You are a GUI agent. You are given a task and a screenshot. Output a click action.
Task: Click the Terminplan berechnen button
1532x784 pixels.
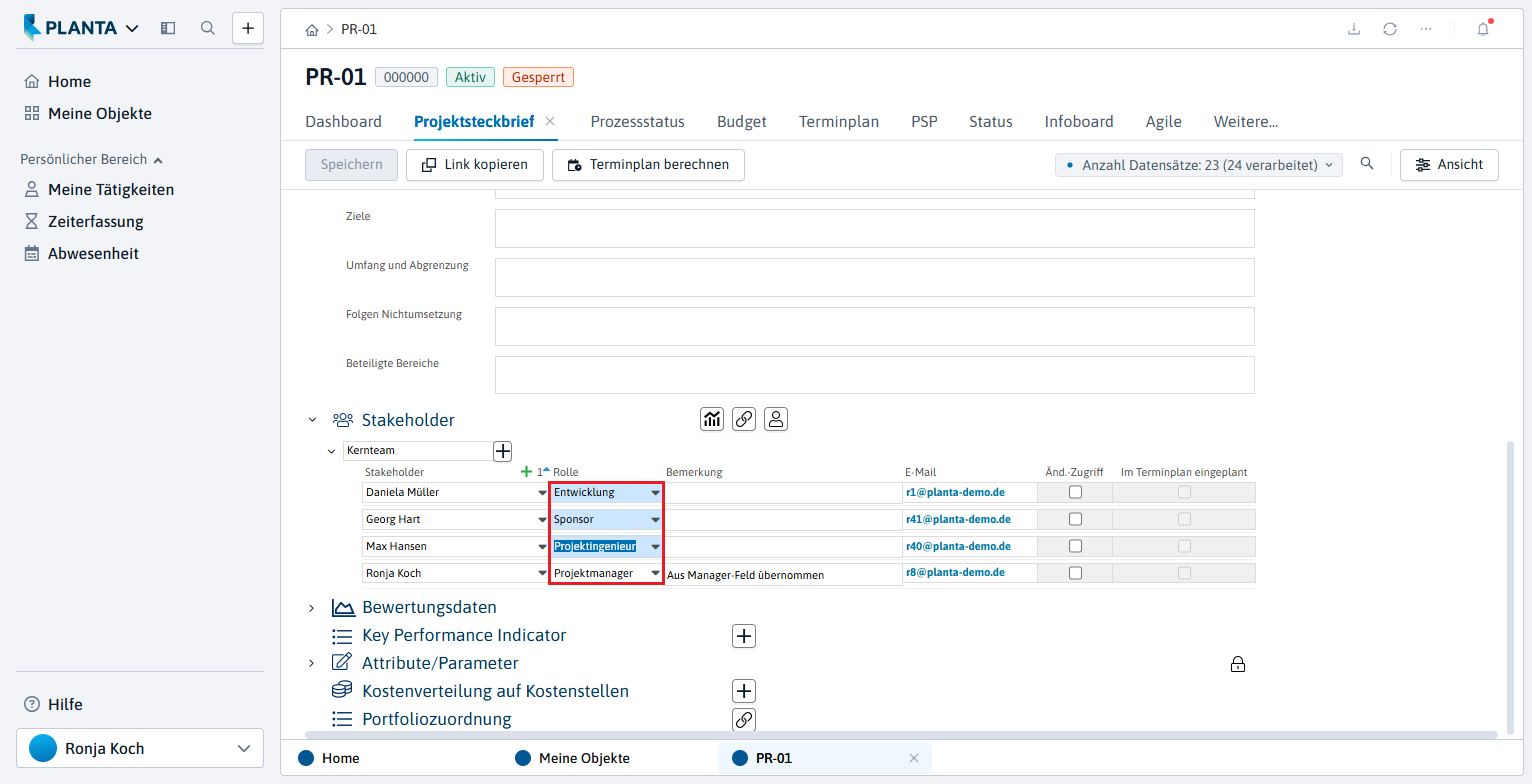click(x=648, y=165)
